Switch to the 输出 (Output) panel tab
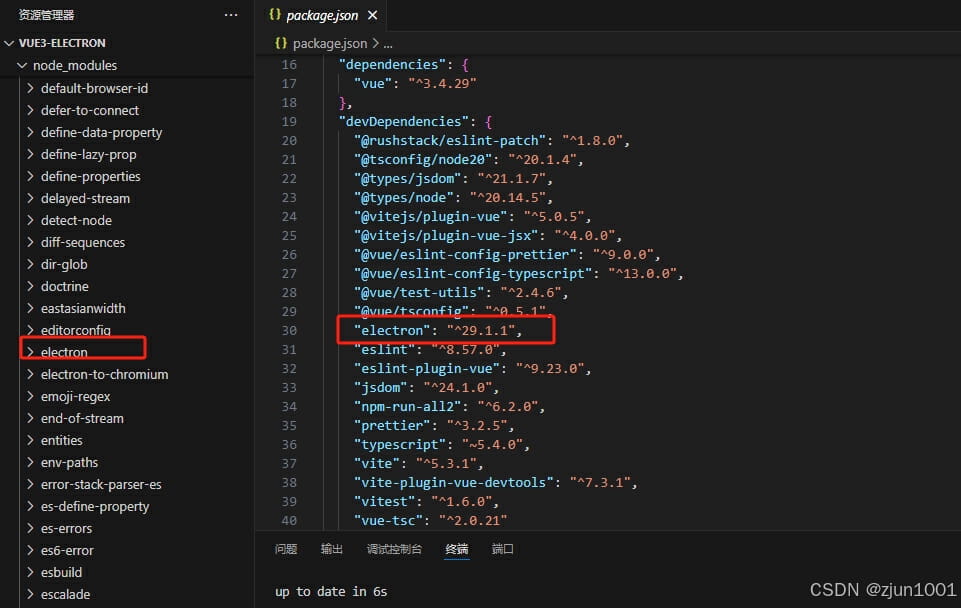Viewport: 961px width, 608px height. click(332, 549)
